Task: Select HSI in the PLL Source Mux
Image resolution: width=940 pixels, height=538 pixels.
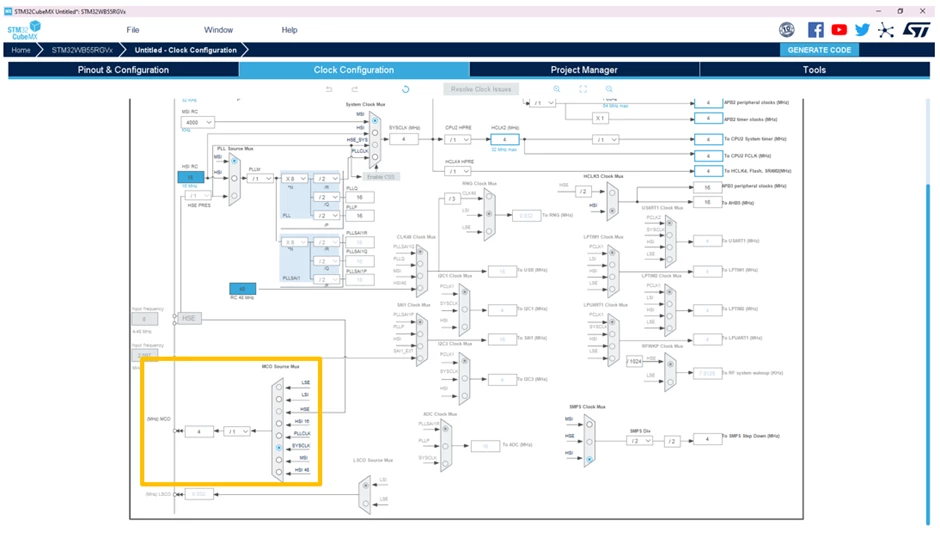Action: coord(234,178)
